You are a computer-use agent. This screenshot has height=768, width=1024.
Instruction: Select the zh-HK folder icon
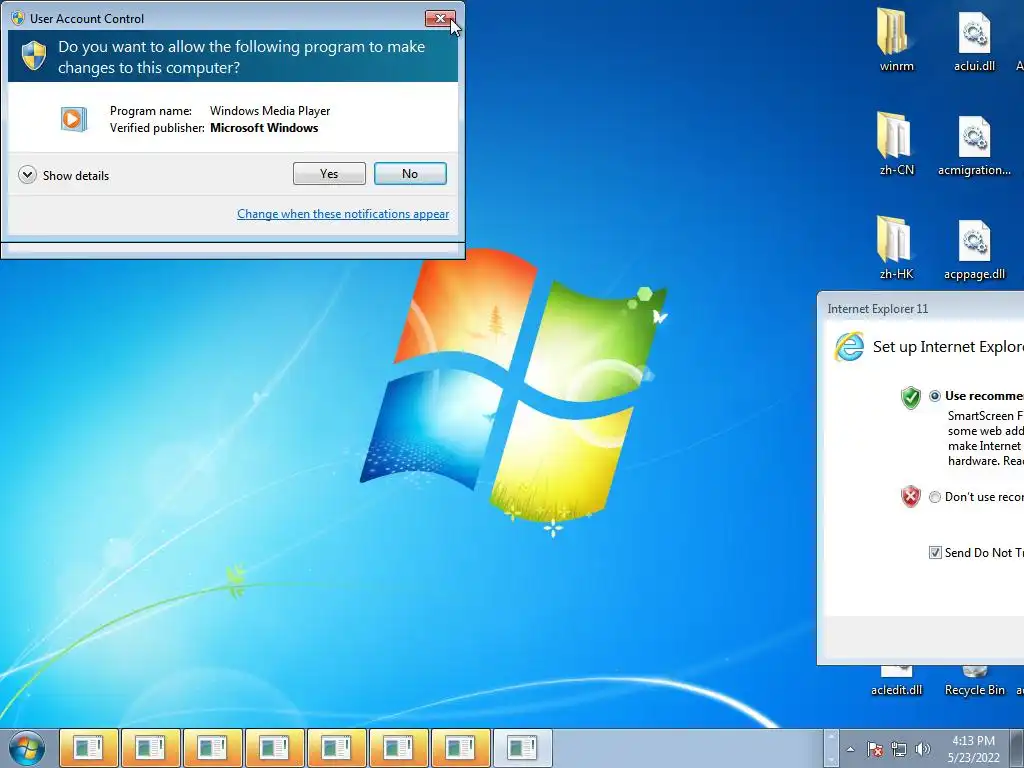pyautogui.click(x=896, y=248)
